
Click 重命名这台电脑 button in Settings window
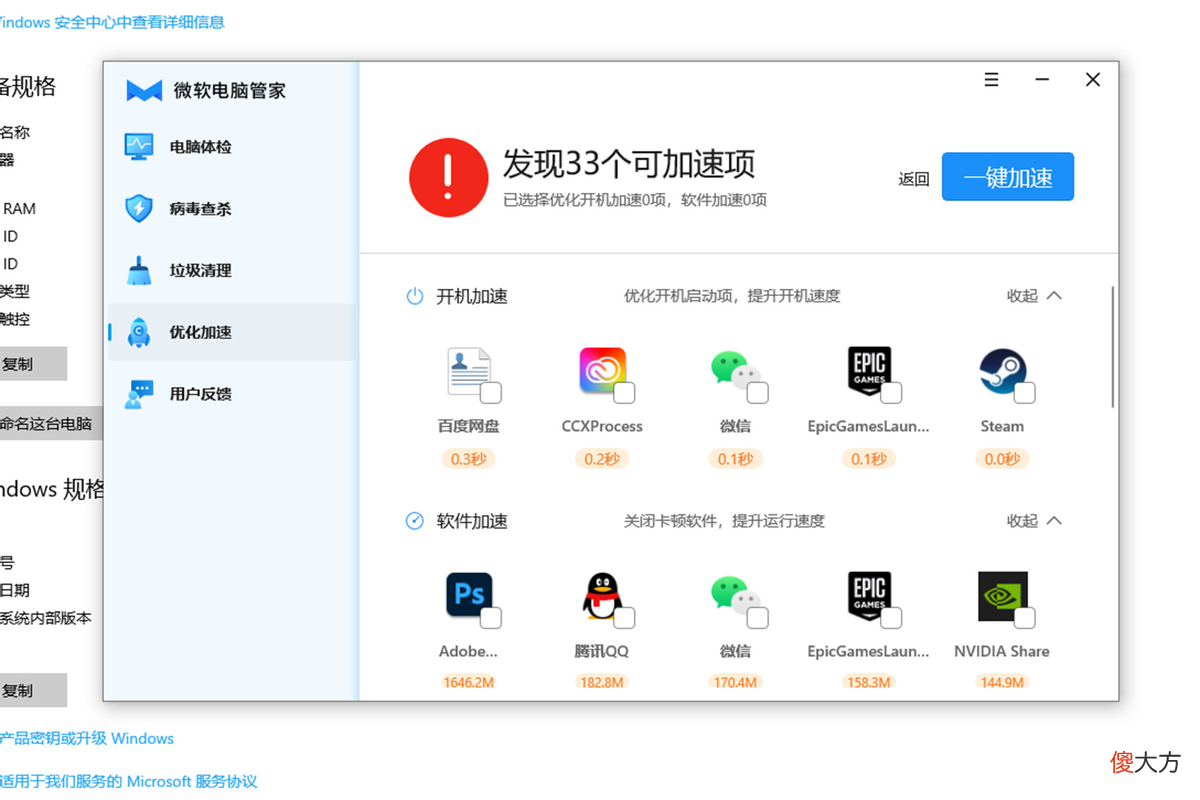(50, 423)
